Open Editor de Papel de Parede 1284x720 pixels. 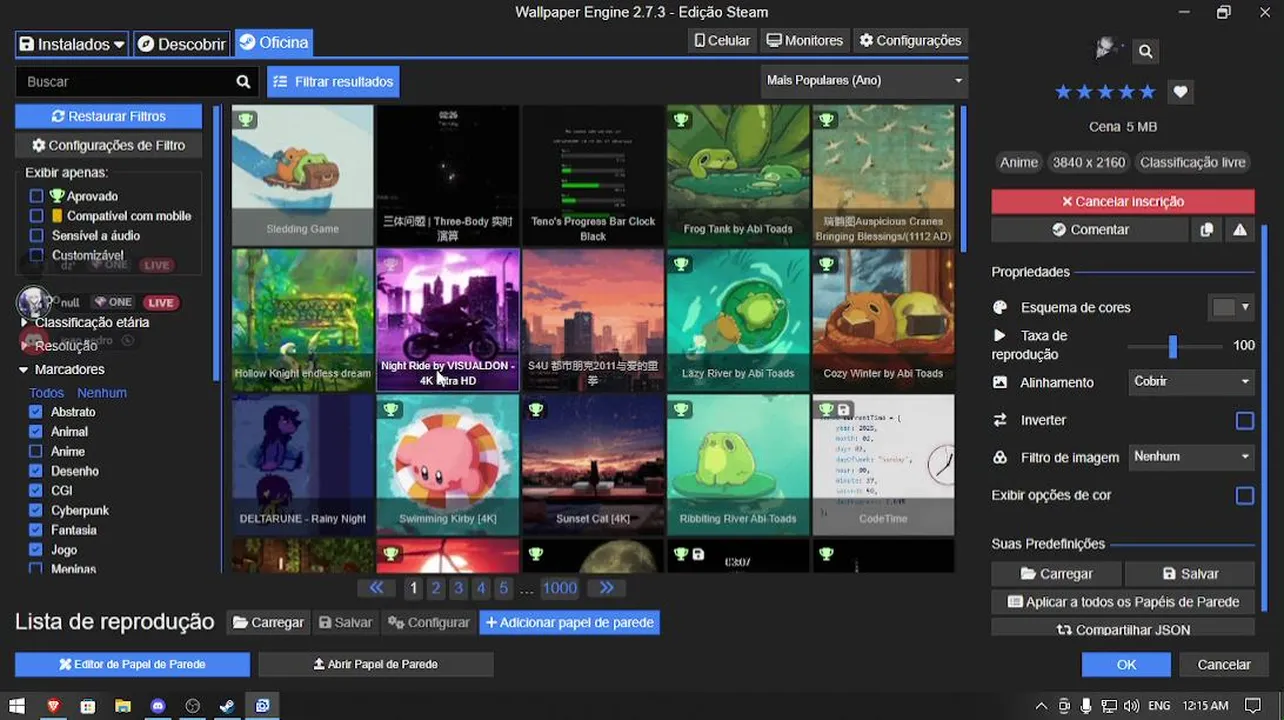[x=132, y=664]
